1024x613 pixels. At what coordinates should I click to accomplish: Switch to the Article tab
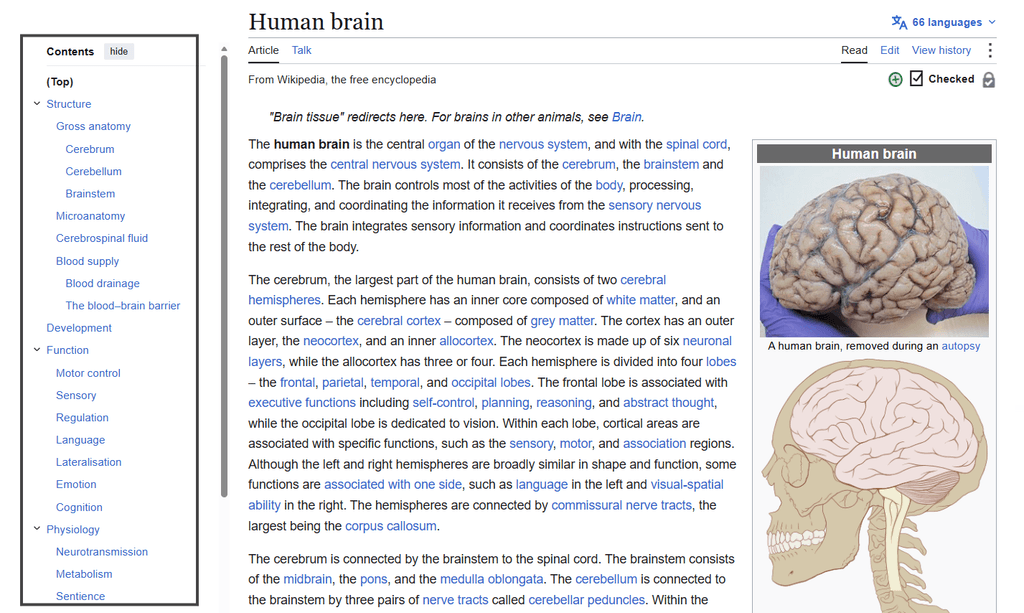263,50
